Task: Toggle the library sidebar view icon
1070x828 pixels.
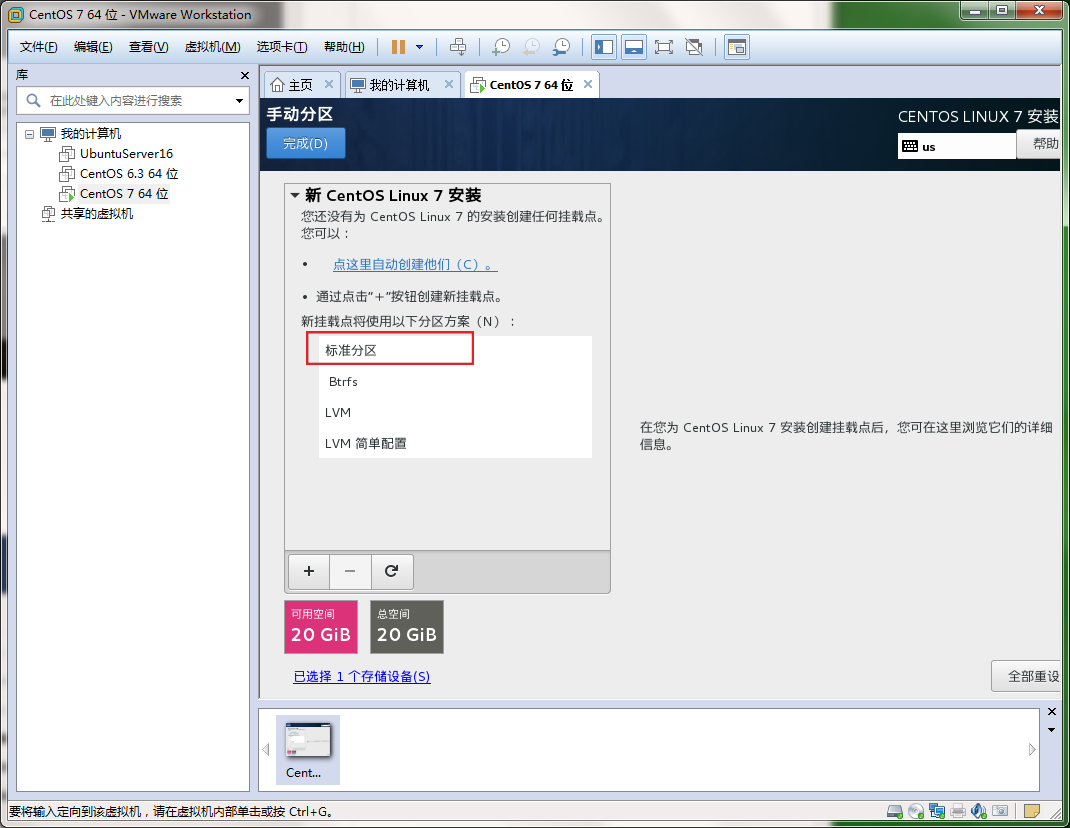Action: 604,47
